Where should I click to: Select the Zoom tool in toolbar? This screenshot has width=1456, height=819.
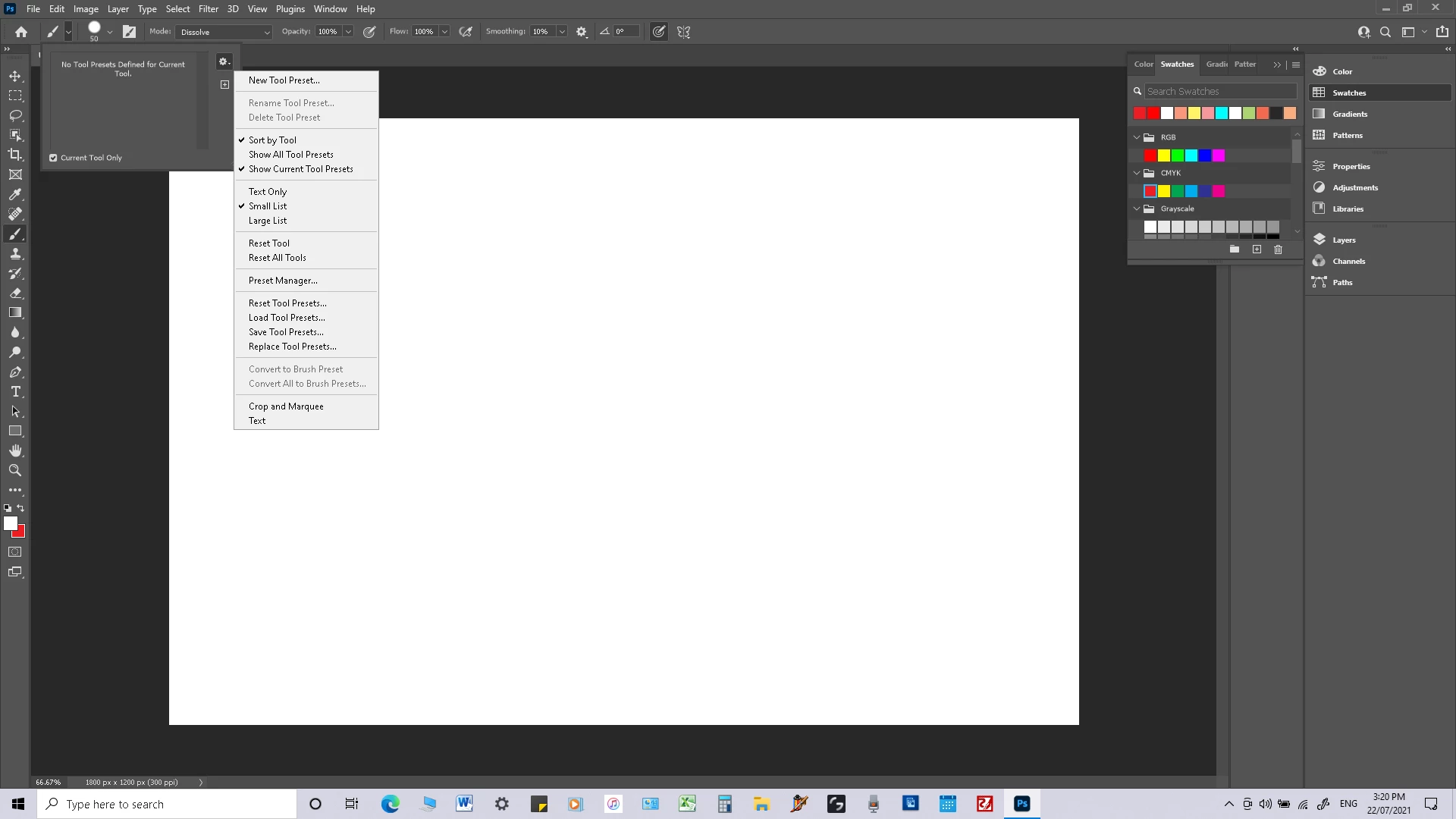tap(15, 470)
